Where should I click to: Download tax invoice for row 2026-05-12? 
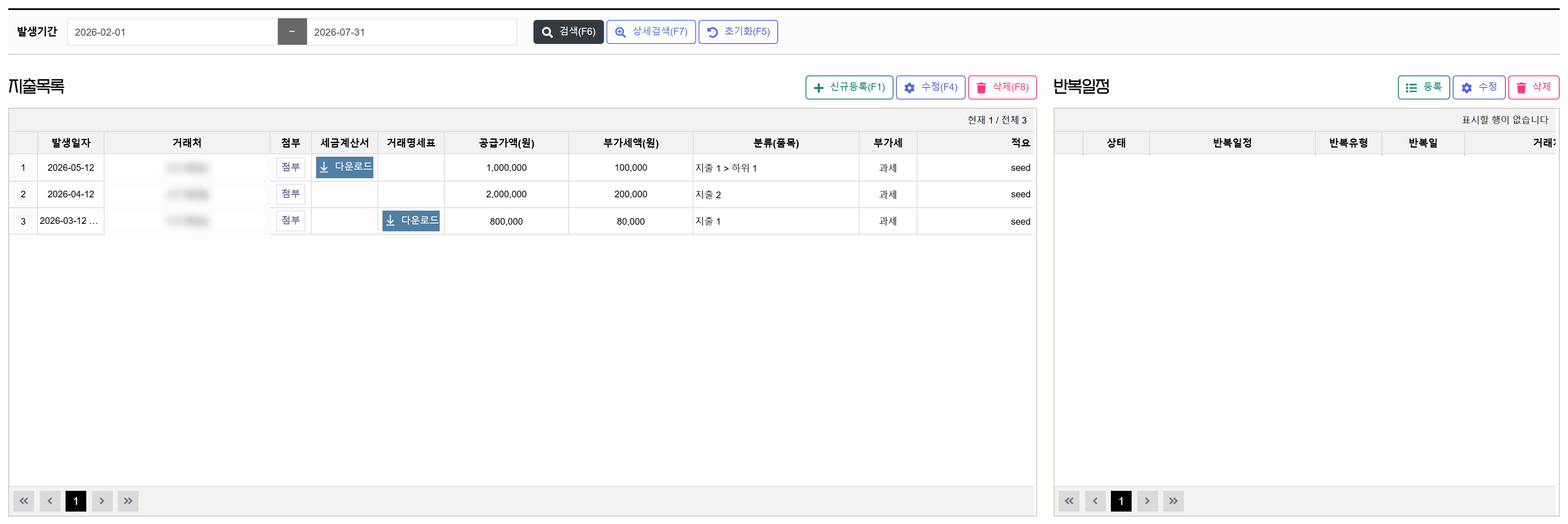345,167
